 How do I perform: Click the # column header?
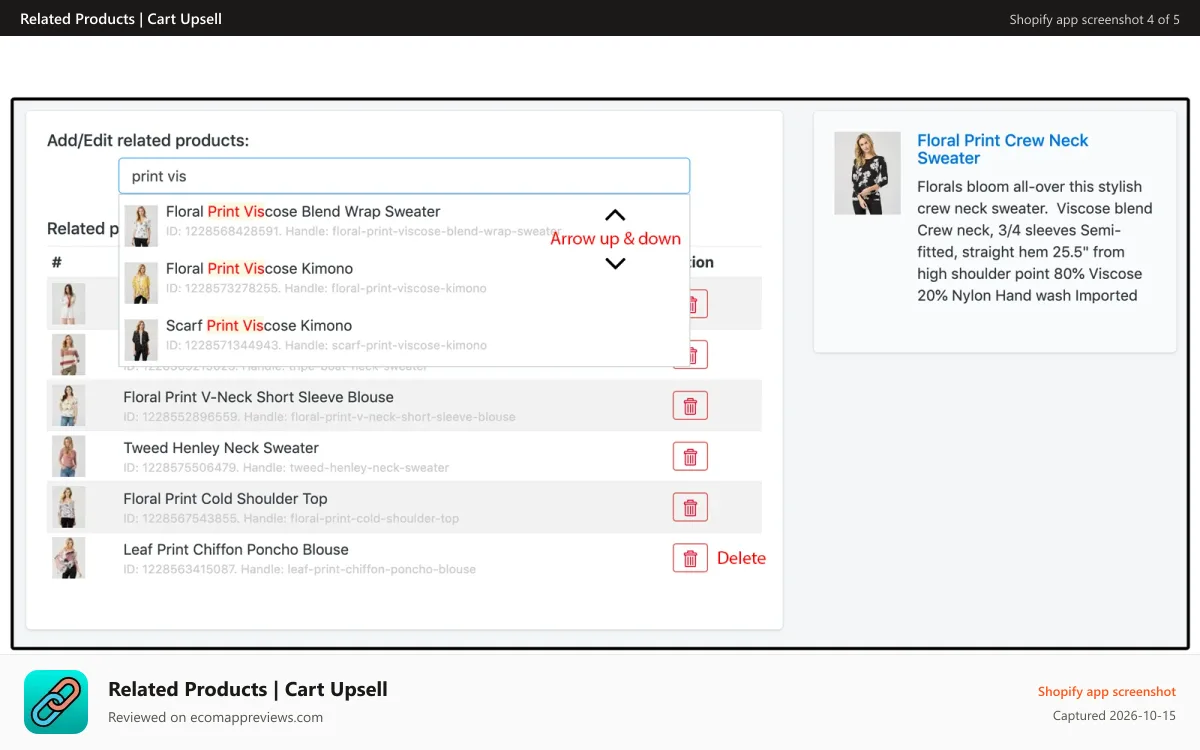[x=57, y=262]
